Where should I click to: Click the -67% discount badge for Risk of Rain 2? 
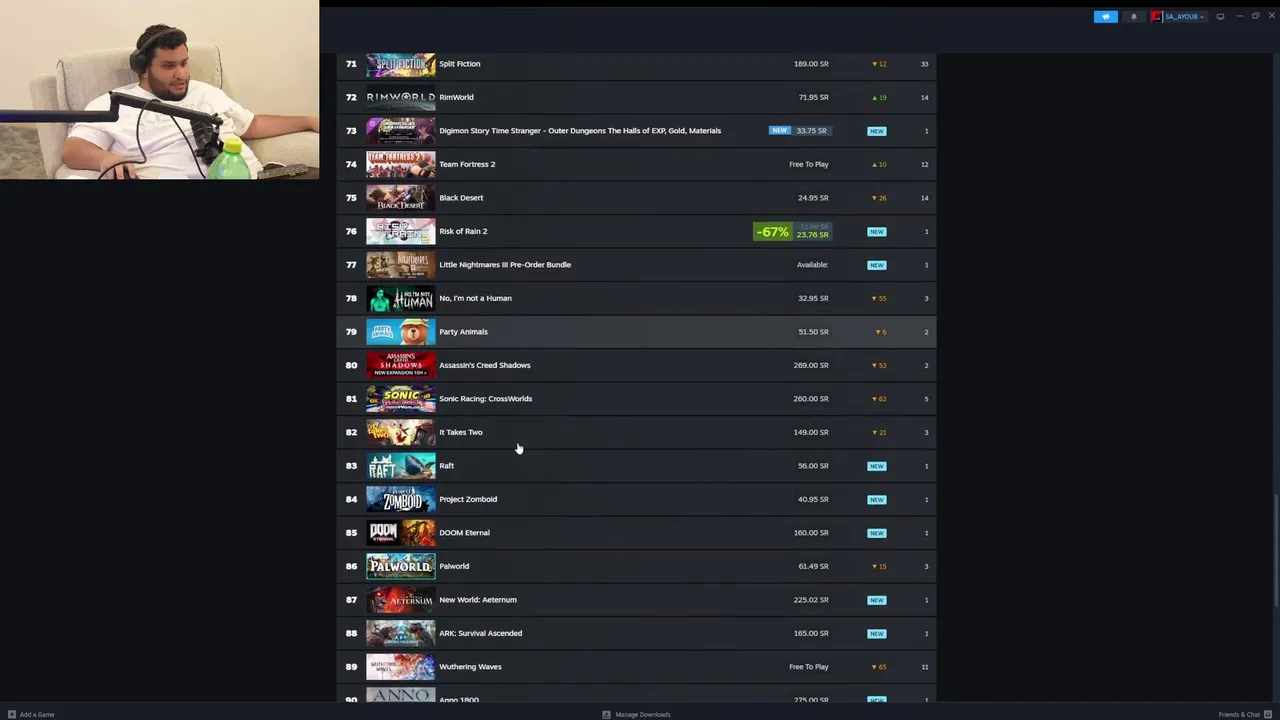pos(772,231)
